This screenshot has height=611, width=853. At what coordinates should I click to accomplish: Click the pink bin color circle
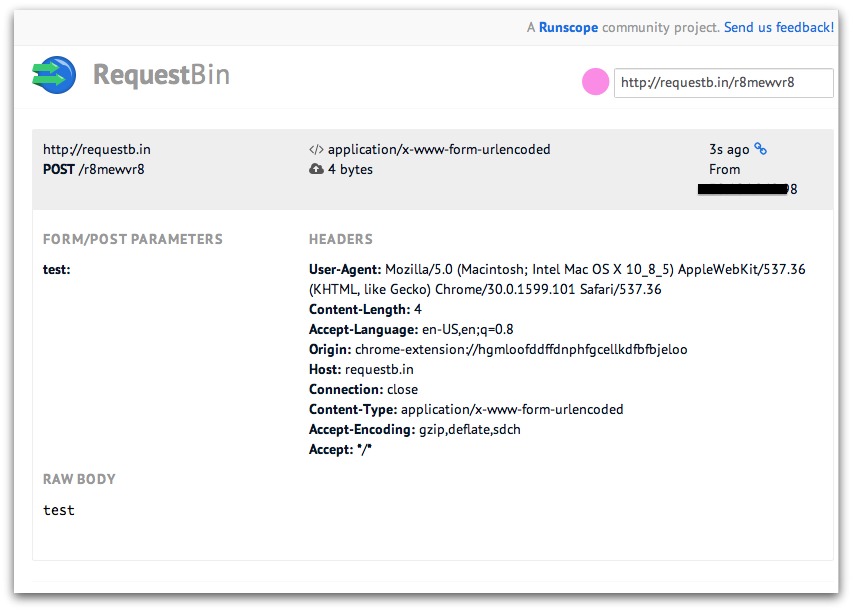pyautogui.click(x=595, y=82)
